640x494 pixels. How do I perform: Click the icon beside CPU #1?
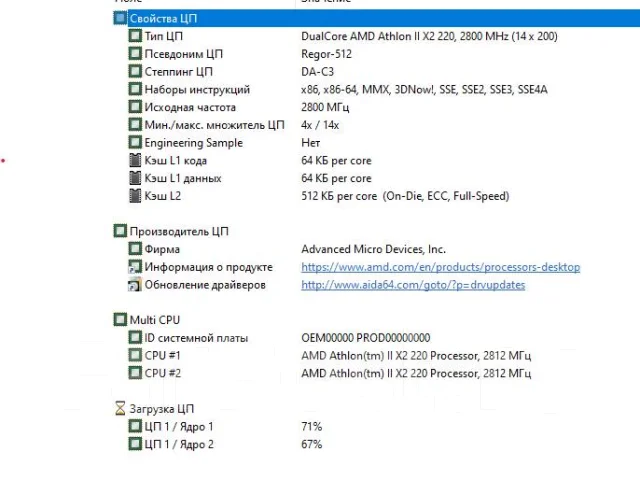pos(135,355)
